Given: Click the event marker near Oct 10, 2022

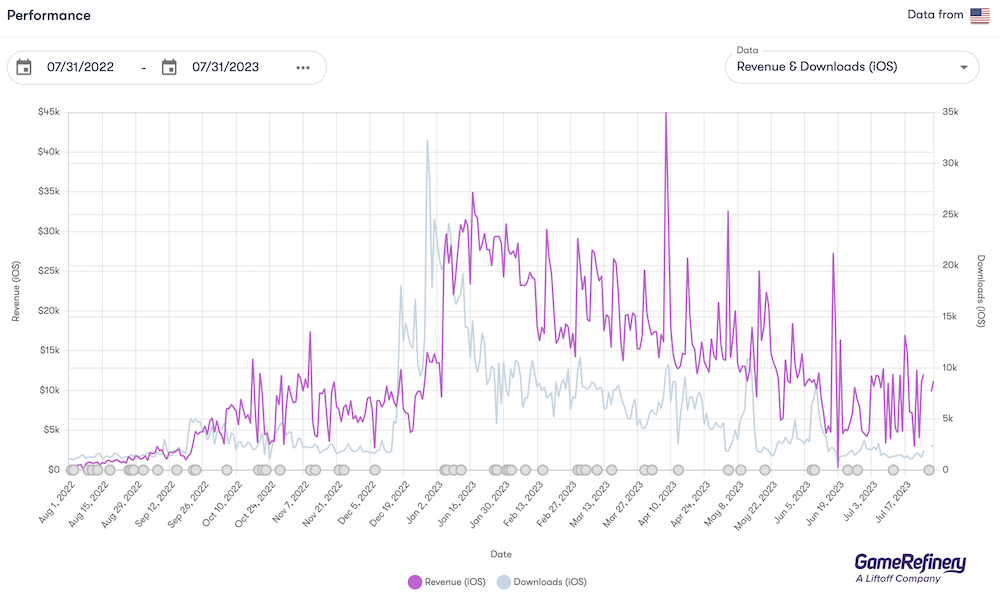Looking at the screenshot, I should pos(227,470).
